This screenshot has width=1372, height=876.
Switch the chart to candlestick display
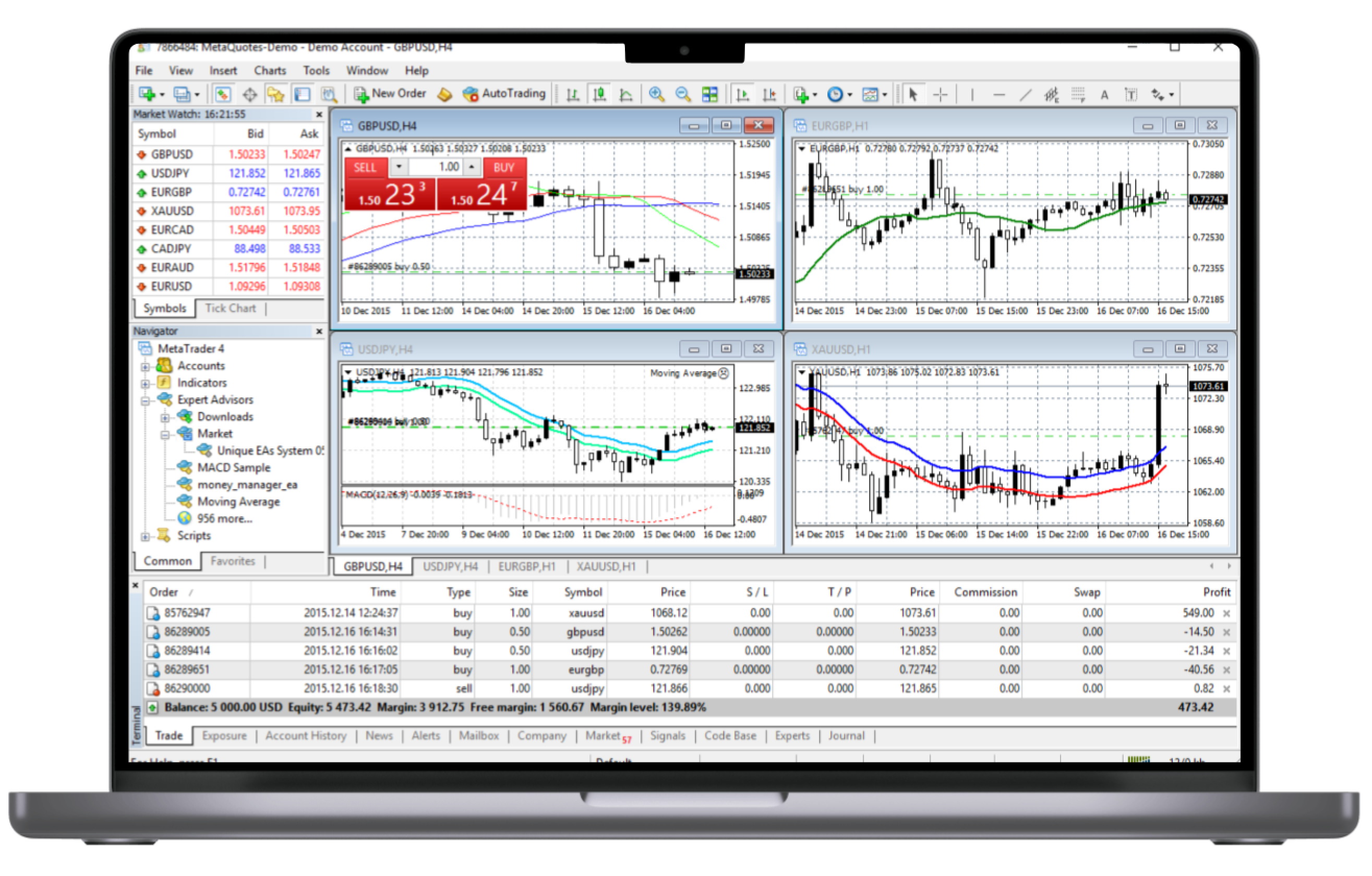pyautogui.click(x=599, y=93)
